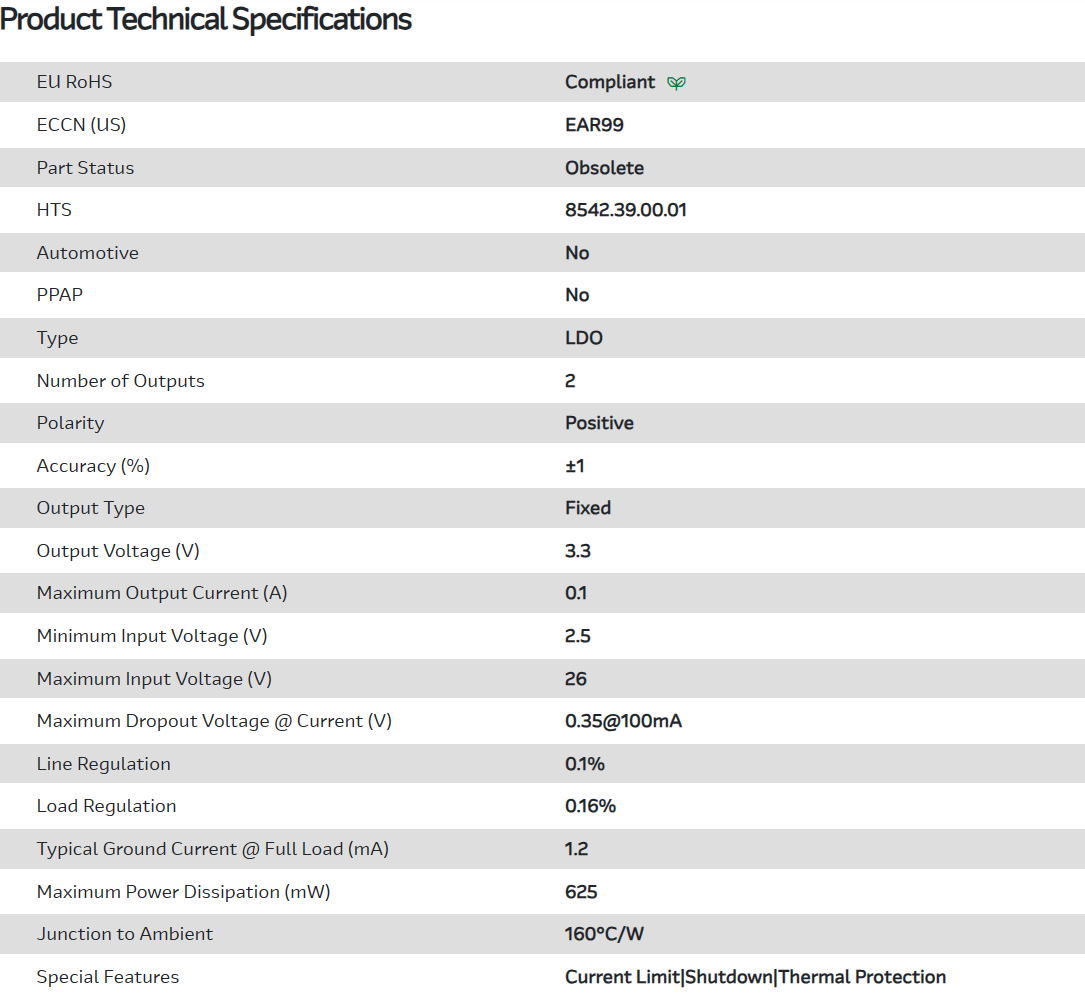Click the green leaf RoHS icon
The width and height of the screenshot is (1085, 994).
tap(677, 83)
